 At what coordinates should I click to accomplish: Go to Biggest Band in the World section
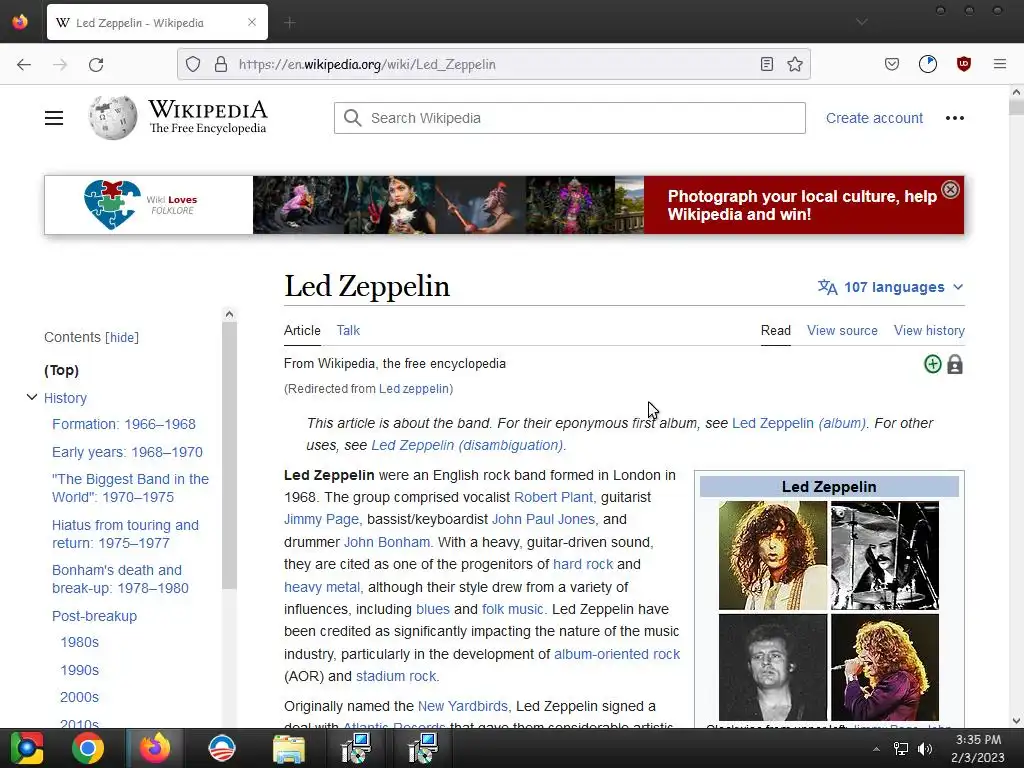130,488
